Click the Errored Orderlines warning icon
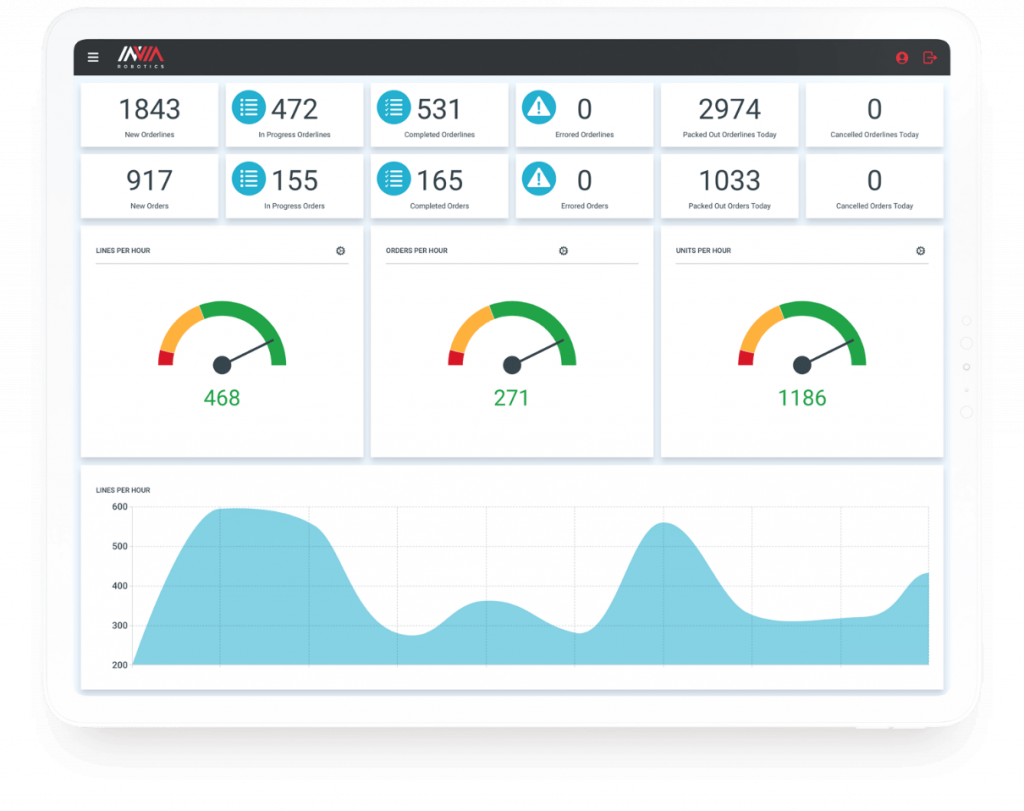 click(x=539, y=107)
